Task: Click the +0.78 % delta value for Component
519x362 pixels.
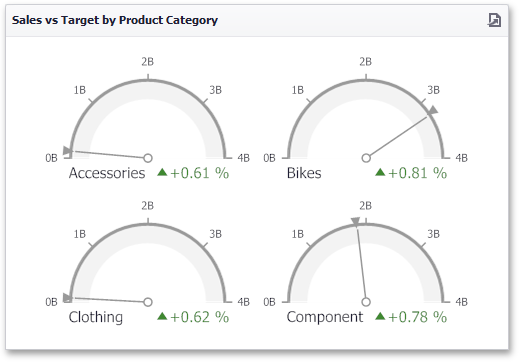Action: point(417,317)
